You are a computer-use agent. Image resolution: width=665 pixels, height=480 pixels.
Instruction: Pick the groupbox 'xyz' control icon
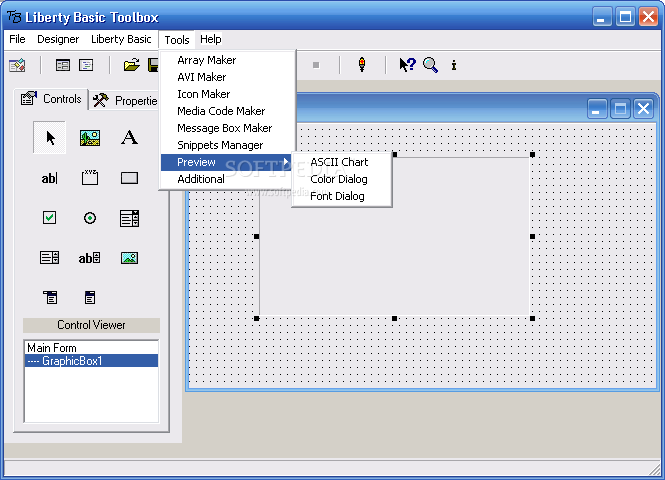point(90,178)
